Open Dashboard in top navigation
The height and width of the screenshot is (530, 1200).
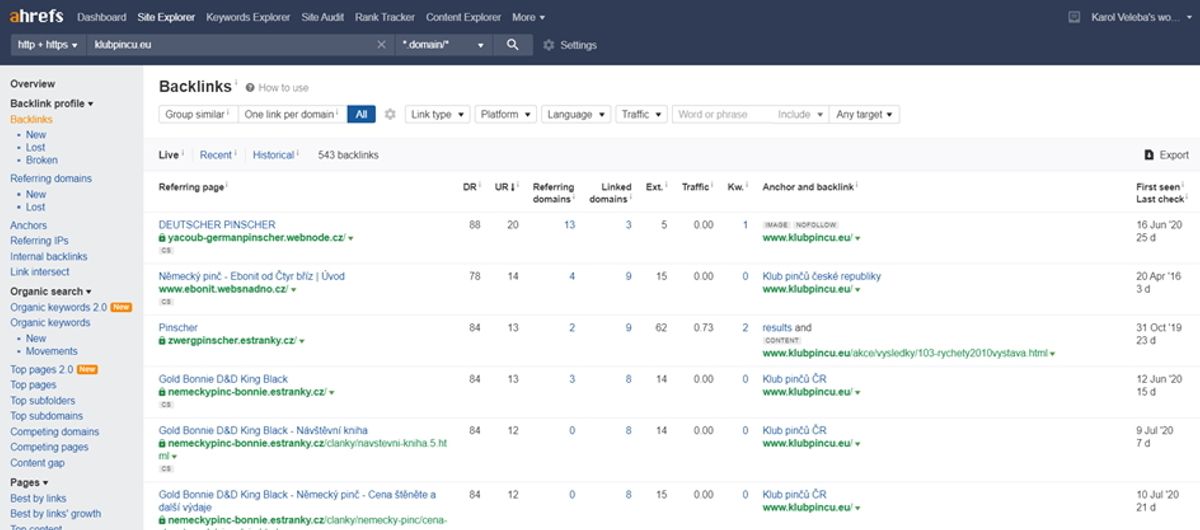click(101, 17)
